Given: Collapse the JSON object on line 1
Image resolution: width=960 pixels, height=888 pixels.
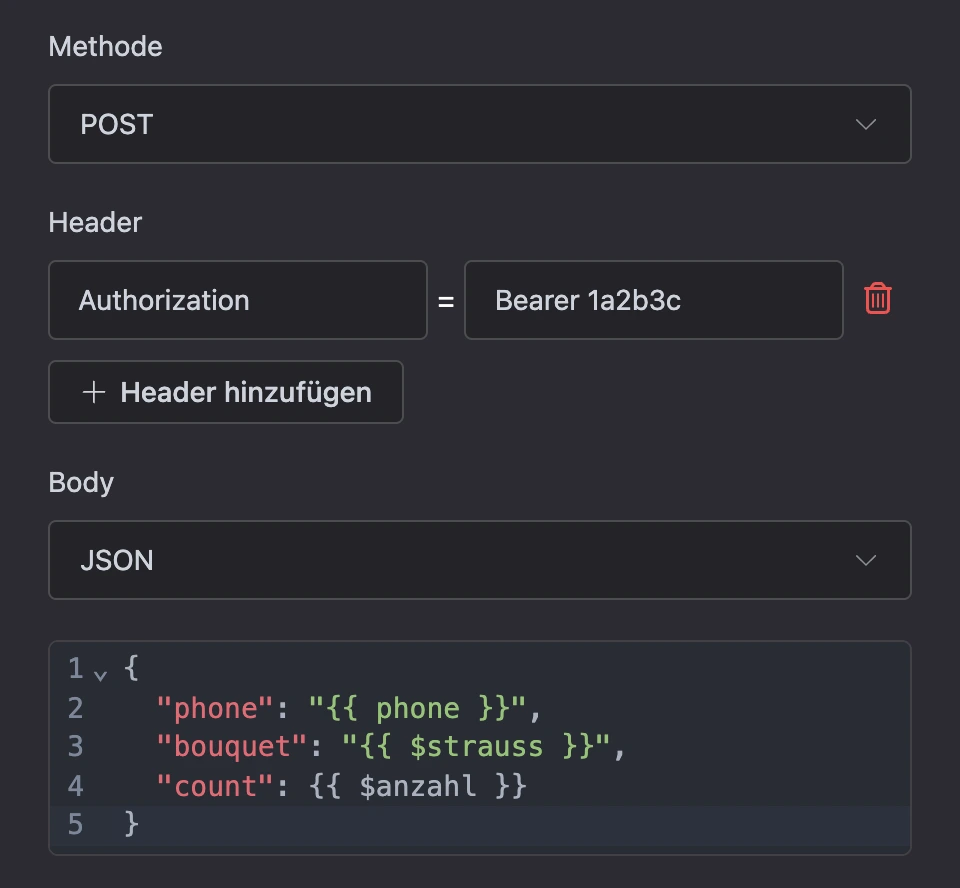Looking at the screenshot, I should click(x=100, y=675).
